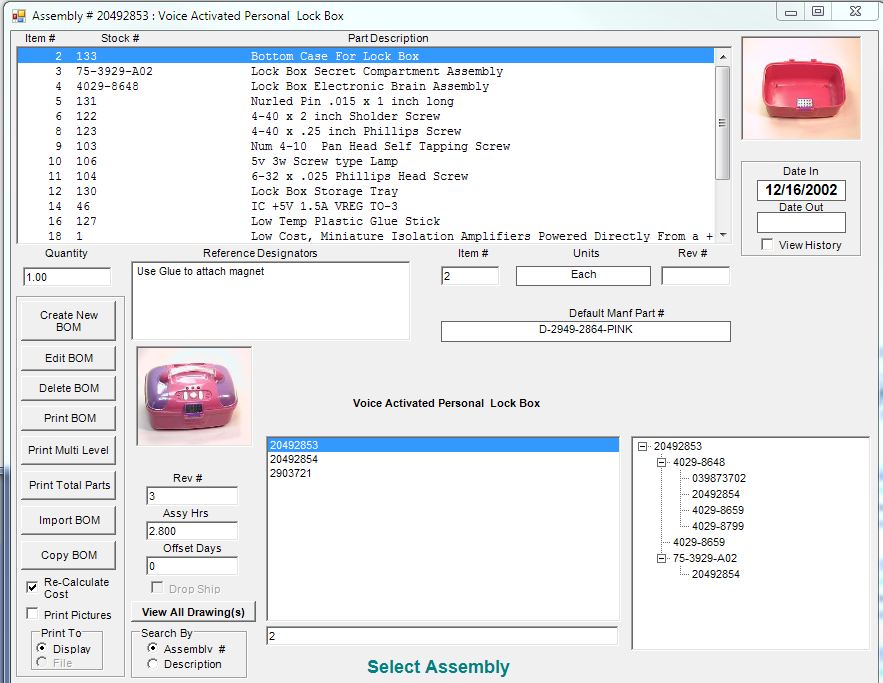Select assembly 20492854 in the assembly list
883x683 pixels.
443,459
